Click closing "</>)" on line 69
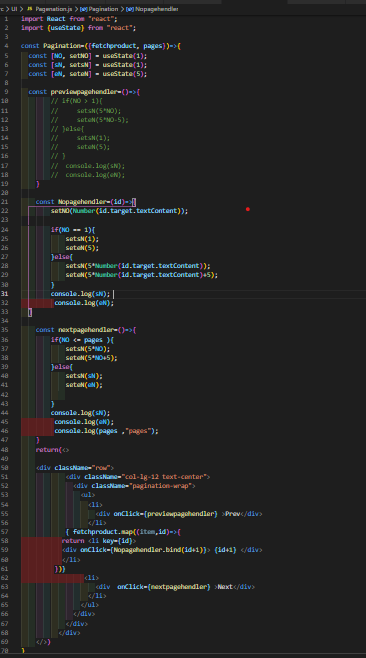This screenshot has width=366, height=658. [x=43, y=642]
